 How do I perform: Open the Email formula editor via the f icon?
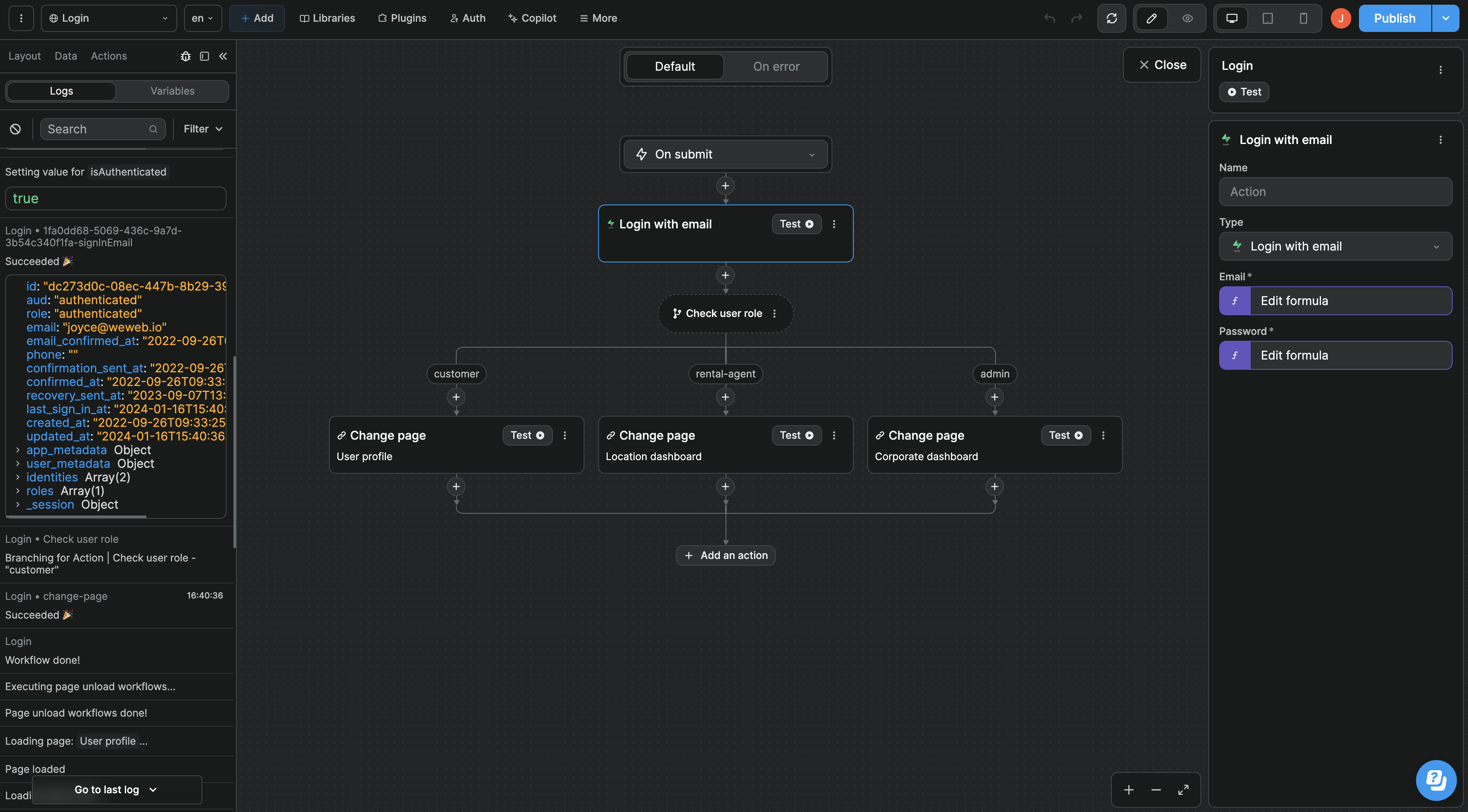(x=1235, y=300)
